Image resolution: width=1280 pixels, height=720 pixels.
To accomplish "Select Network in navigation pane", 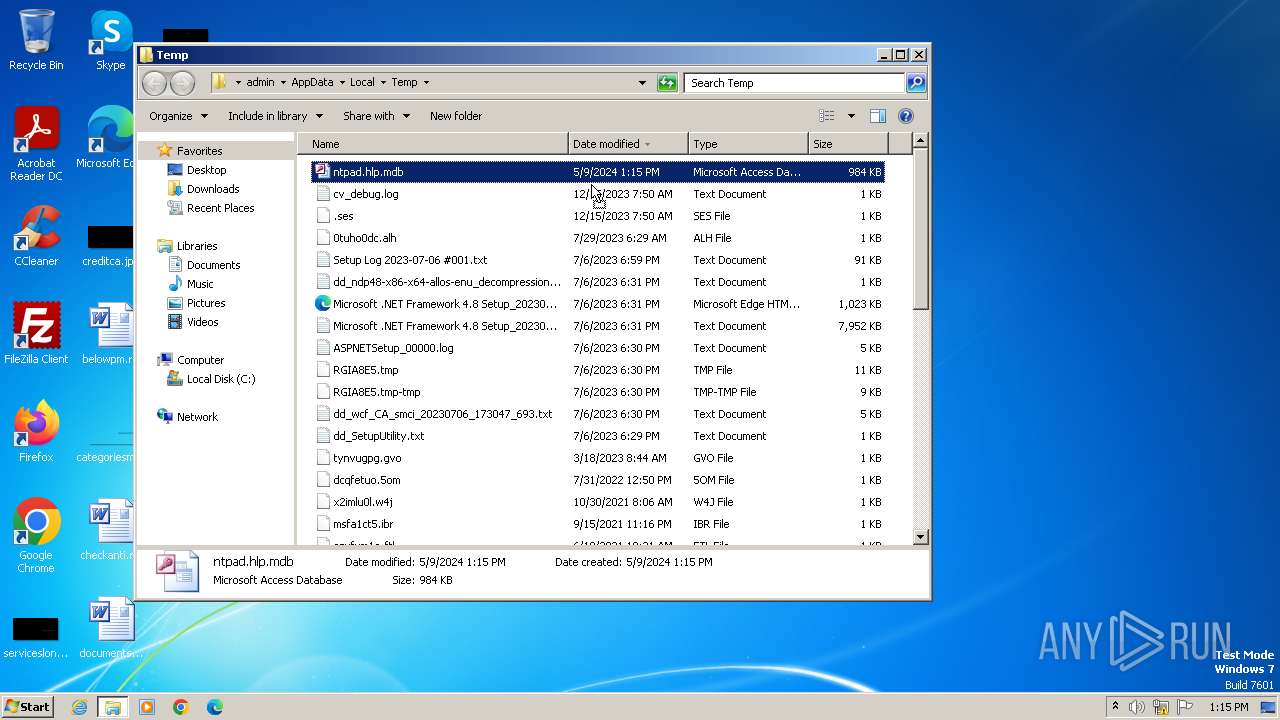I will click(x=197, y=417).
